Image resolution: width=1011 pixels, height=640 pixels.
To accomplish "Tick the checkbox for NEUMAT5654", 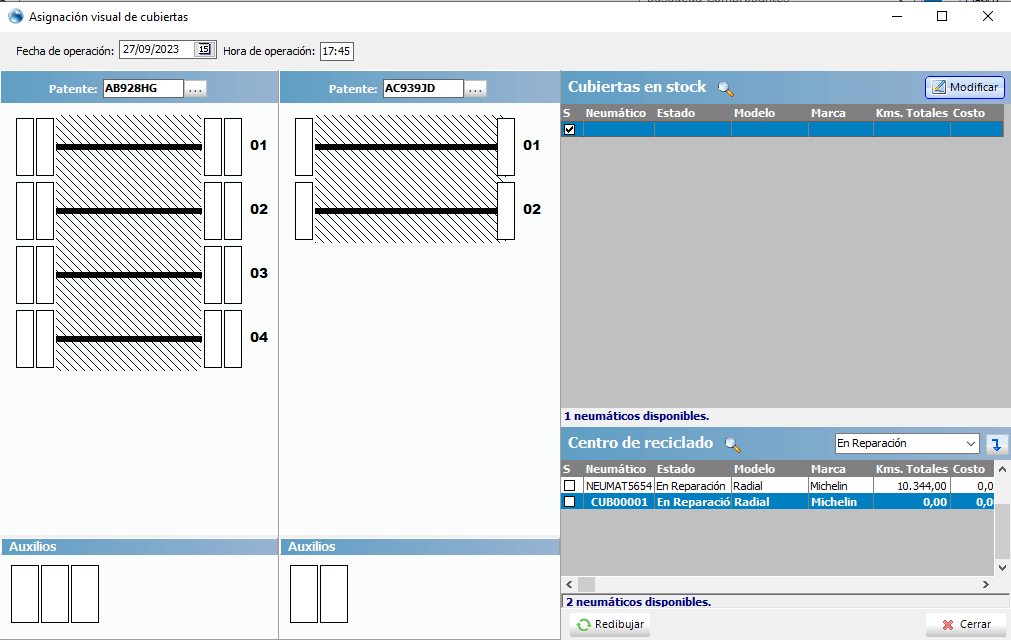I will coord(569,486).
